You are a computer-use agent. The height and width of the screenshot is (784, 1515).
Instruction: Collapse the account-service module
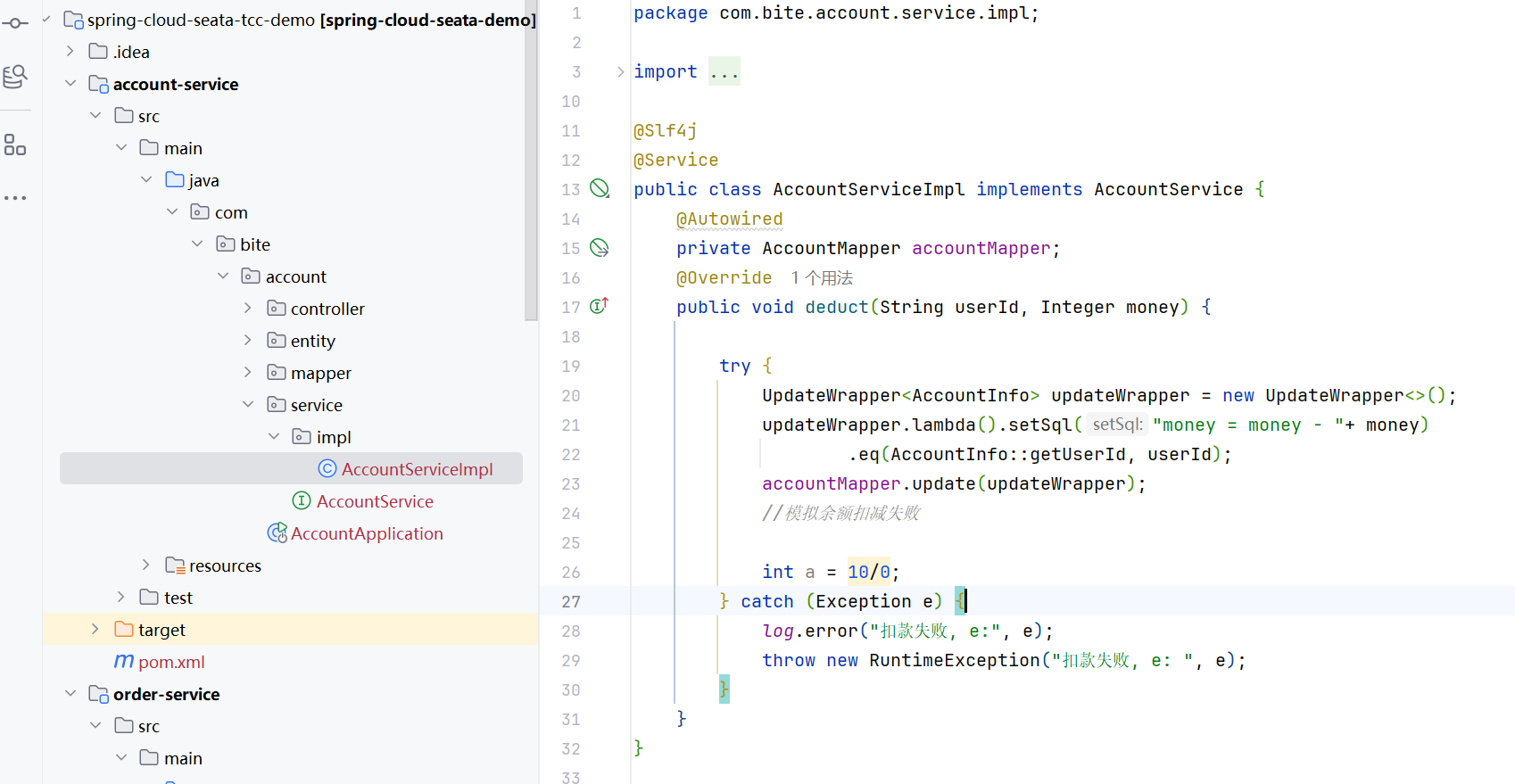(70, 83)
